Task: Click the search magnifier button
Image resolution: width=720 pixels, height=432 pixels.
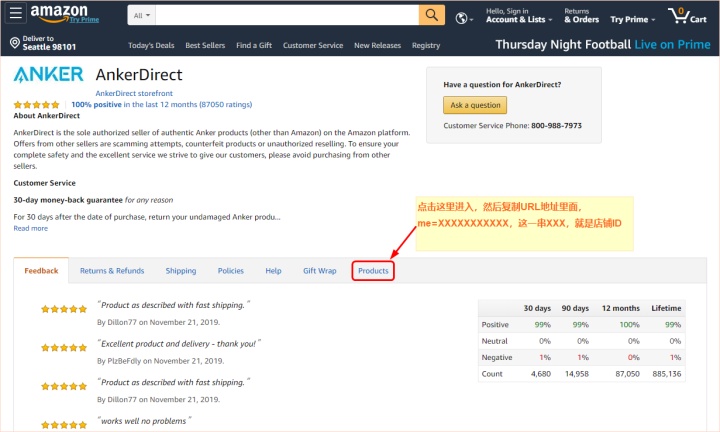Action: pos(432,15)
